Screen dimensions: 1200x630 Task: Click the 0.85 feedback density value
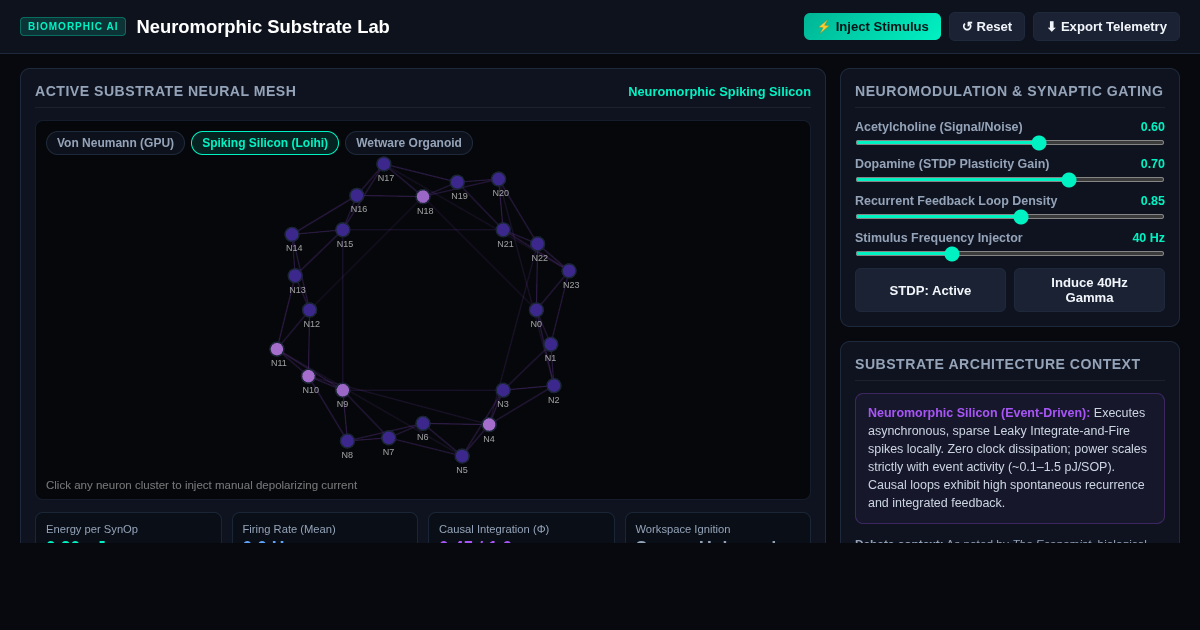[1152, 201]
